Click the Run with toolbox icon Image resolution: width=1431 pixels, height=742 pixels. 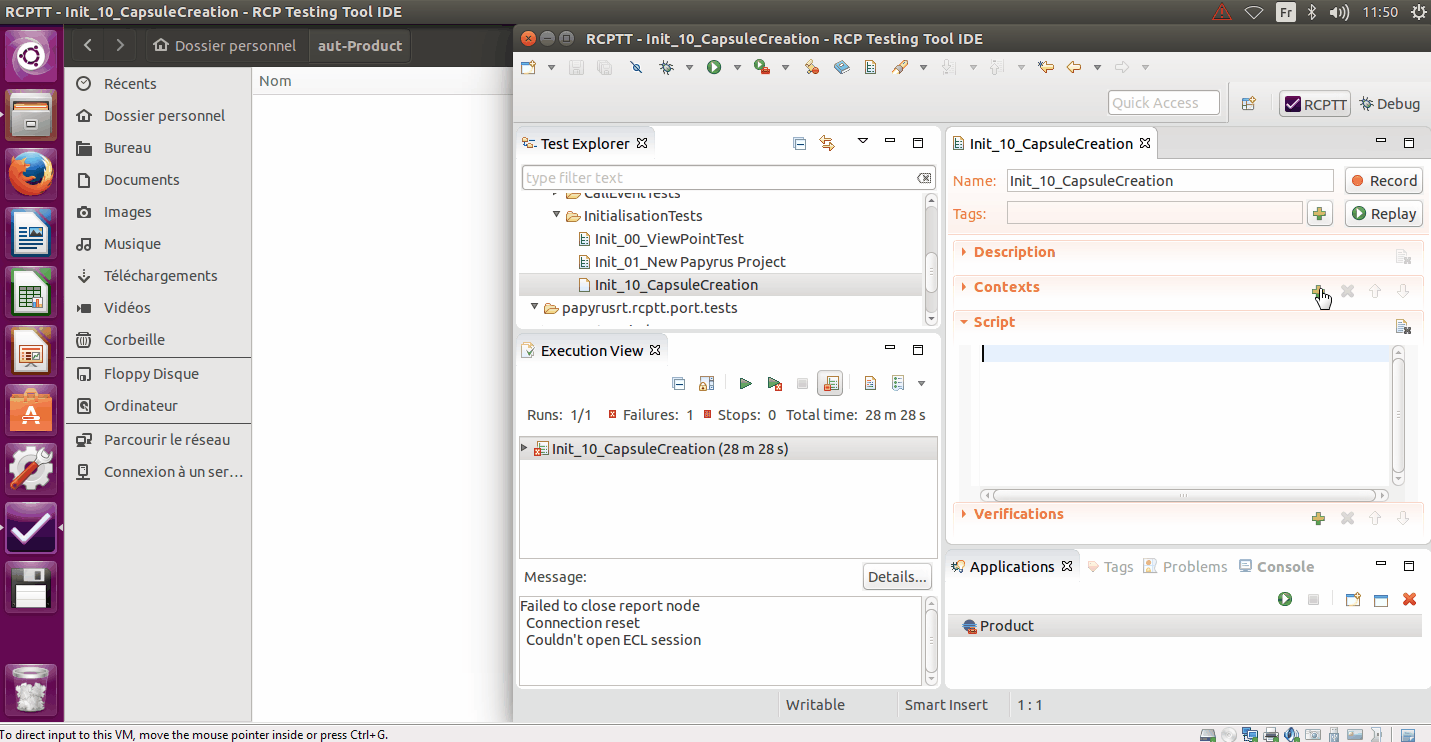point(762,68)
